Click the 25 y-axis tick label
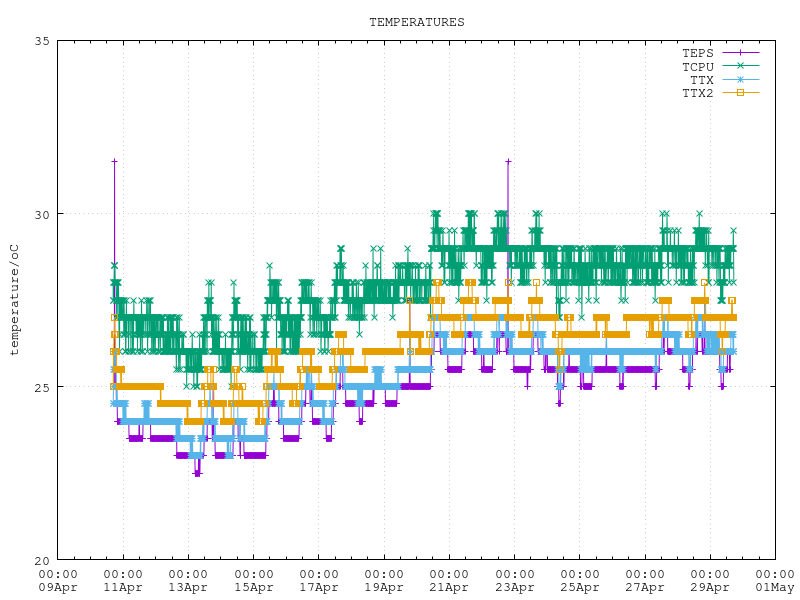This screenshot has width=800, height=600. (x=43, y=387)
